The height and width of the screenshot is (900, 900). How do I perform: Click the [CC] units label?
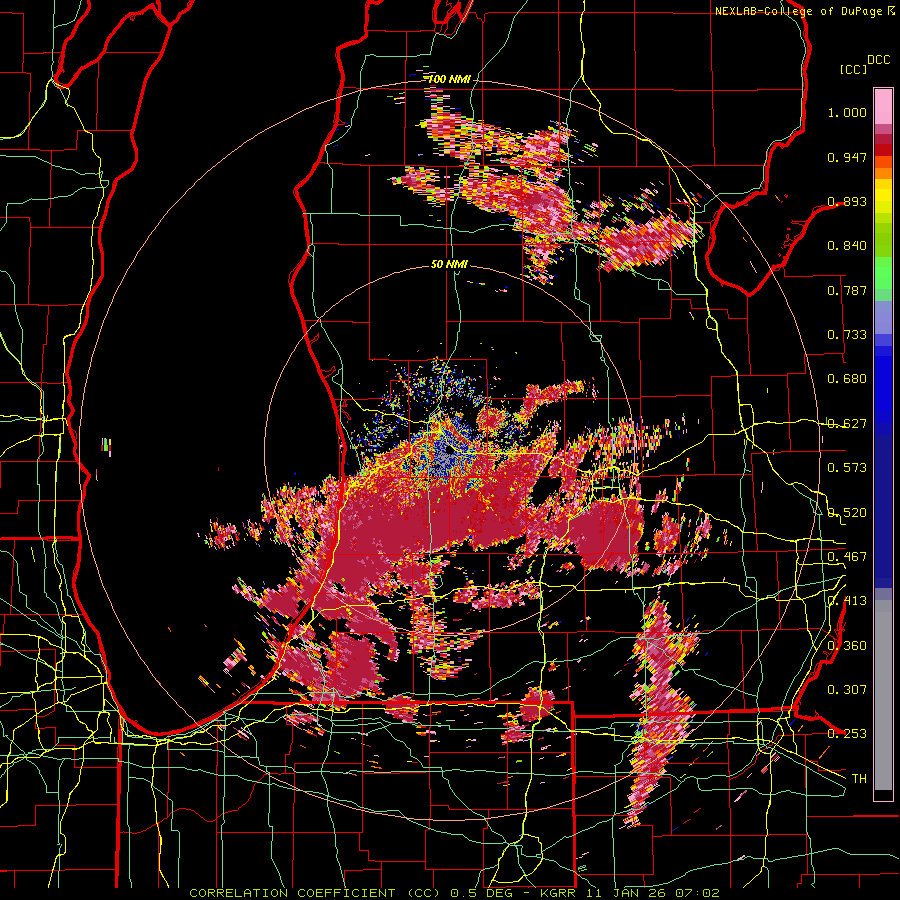[x=854, y=69]
